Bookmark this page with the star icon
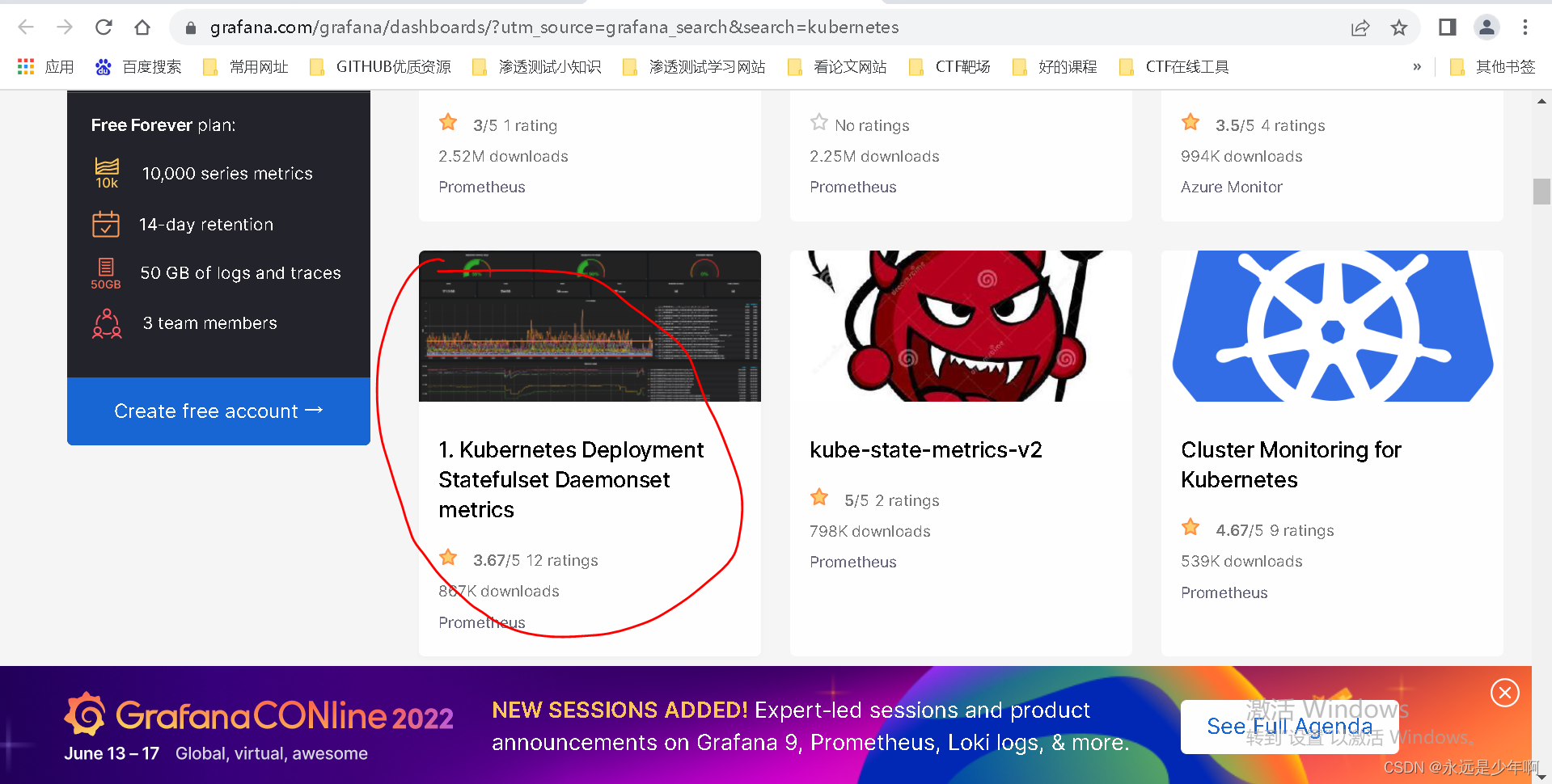The height and width of the screenshot is (784, 1552). click(1399, 28)
